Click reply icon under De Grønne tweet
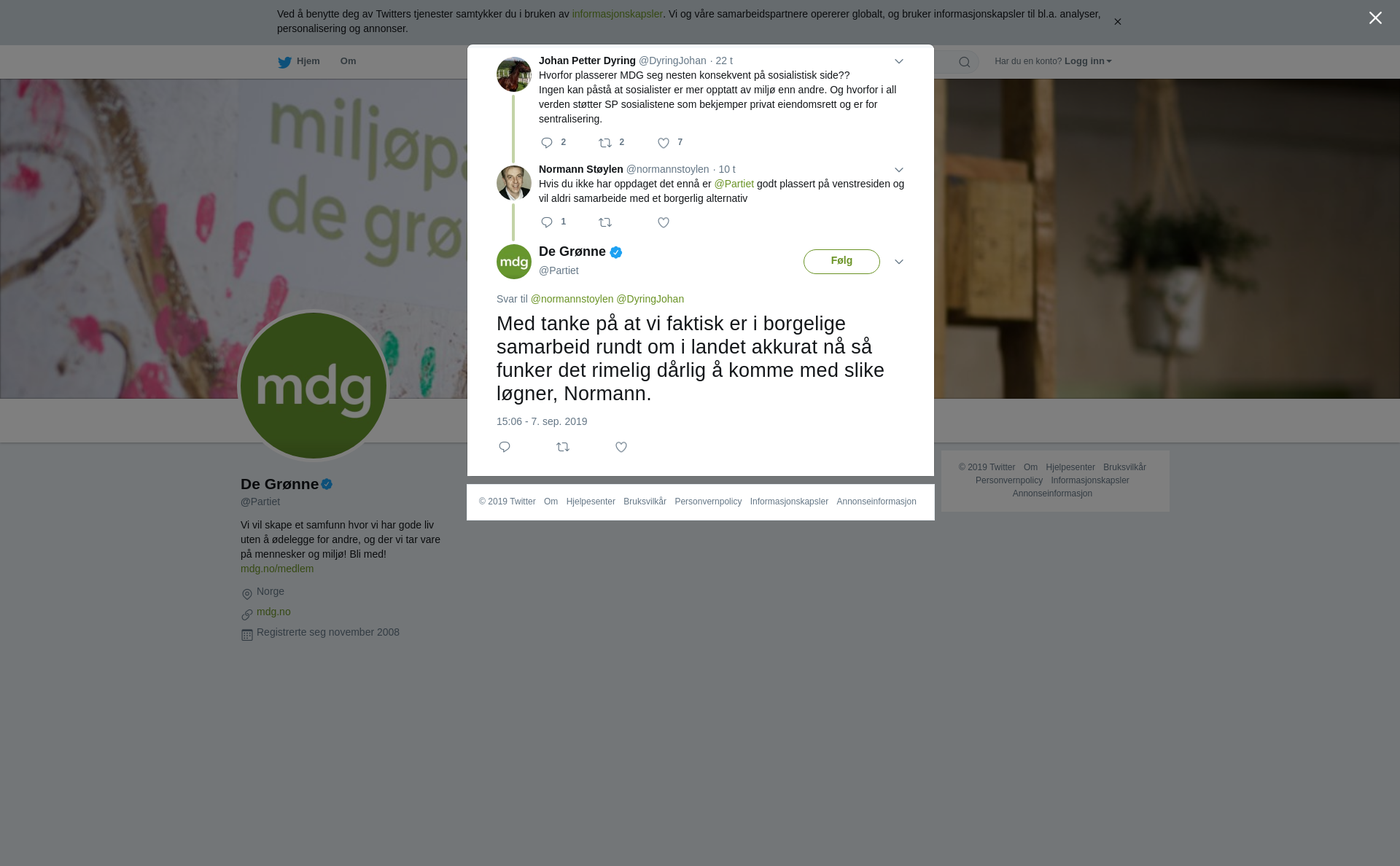 (505, 447)
